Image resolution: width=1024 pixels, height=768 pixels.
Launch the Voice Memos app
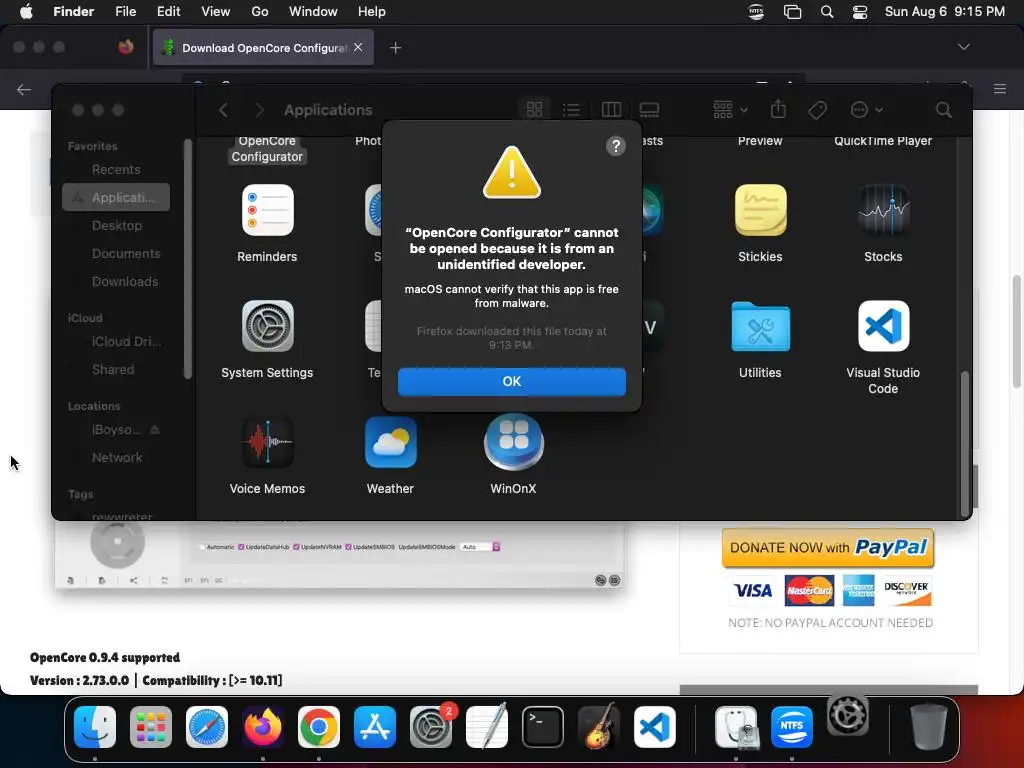coord(267,442)
